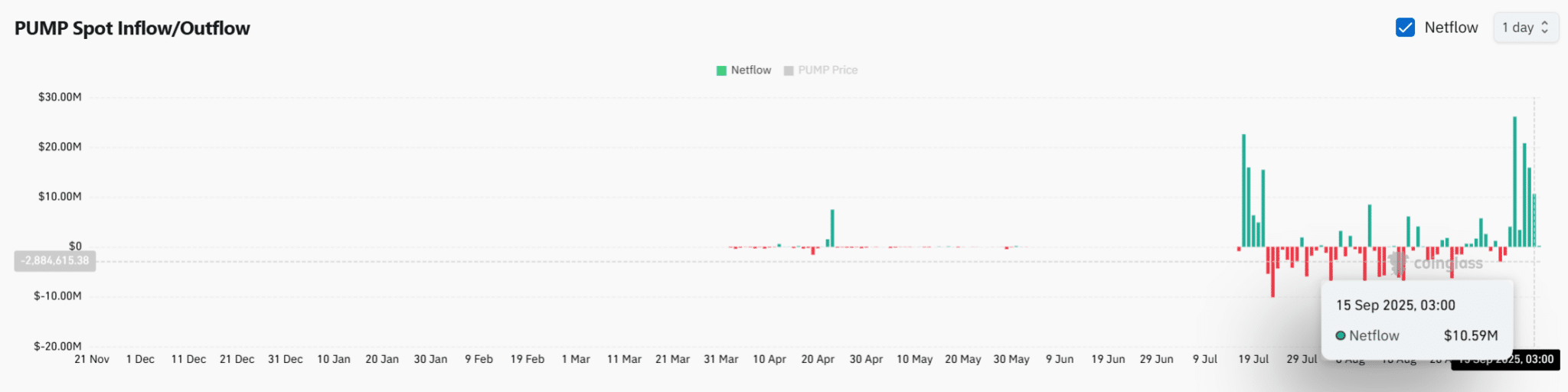Click the 19 Jul x-axis label
Screen dimensions: 1568x392
[1253, 359]
